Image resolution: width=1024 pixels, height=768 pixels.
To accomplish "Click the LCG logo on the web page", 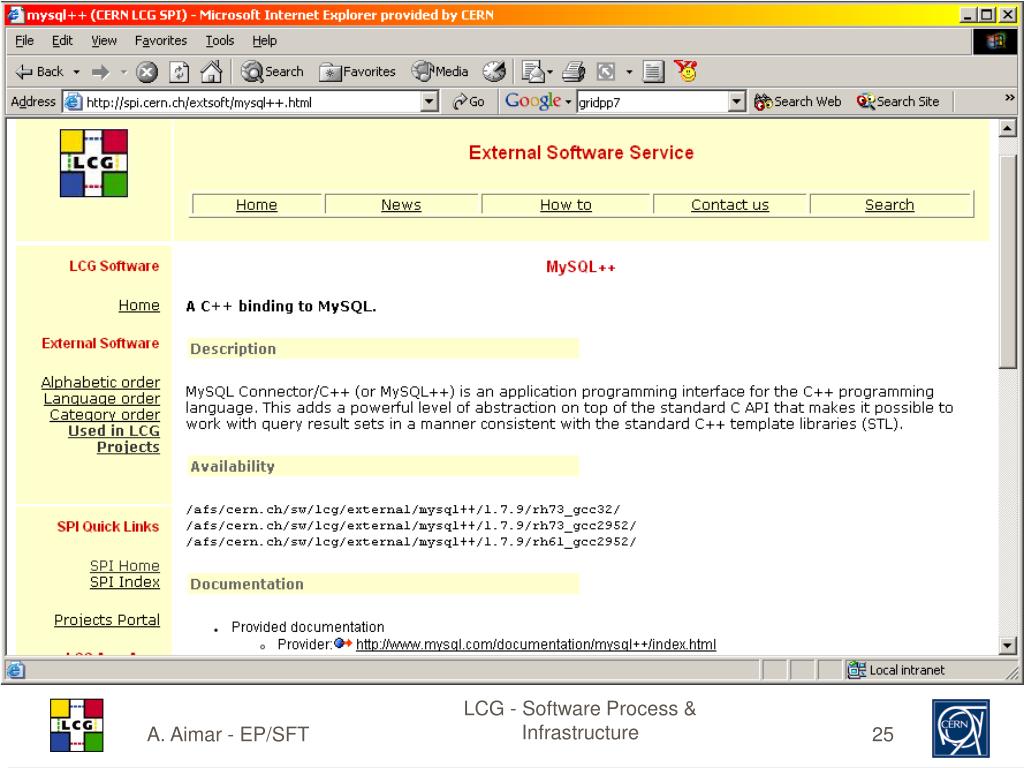I will point(93,163).
